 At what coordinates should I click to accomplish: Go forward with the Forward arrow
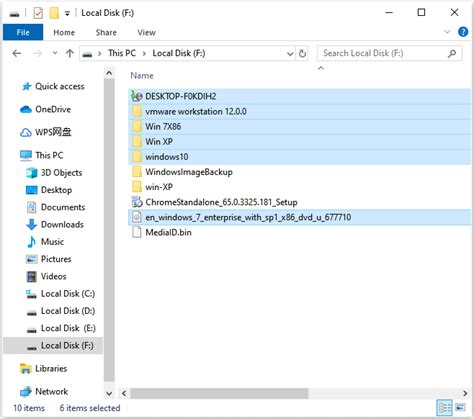38,53
